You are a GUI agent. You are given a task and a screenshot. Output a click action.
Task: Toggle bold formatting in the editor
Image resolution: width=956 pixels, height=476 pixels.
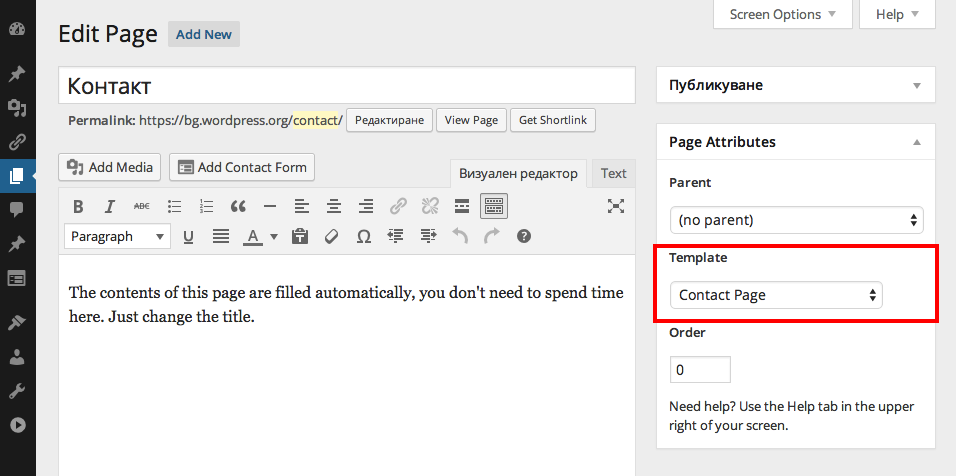pos(78,206)
